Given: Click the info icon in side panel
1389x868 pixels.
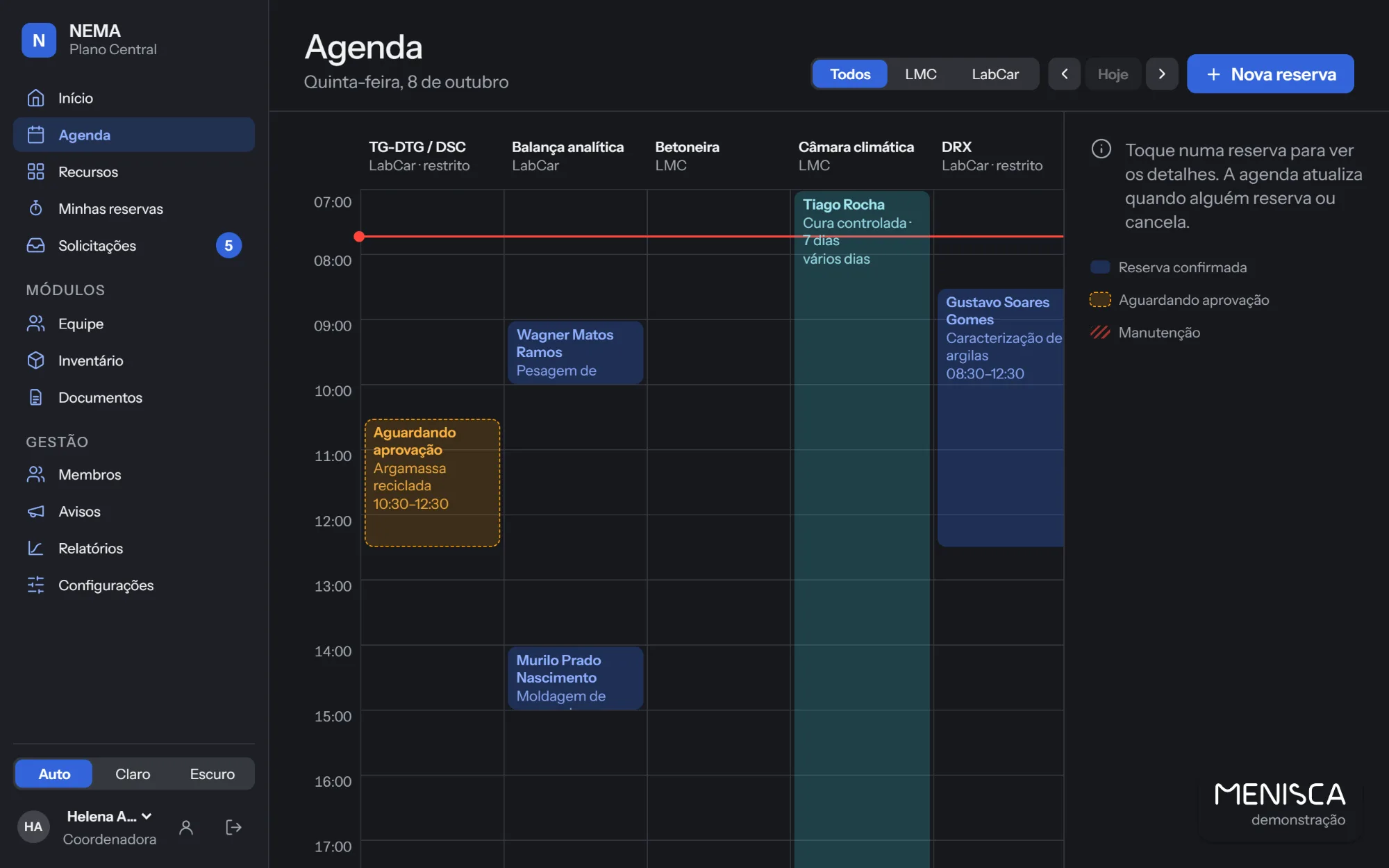Looking at the screenshot, I should click(x=1101, y=149).
